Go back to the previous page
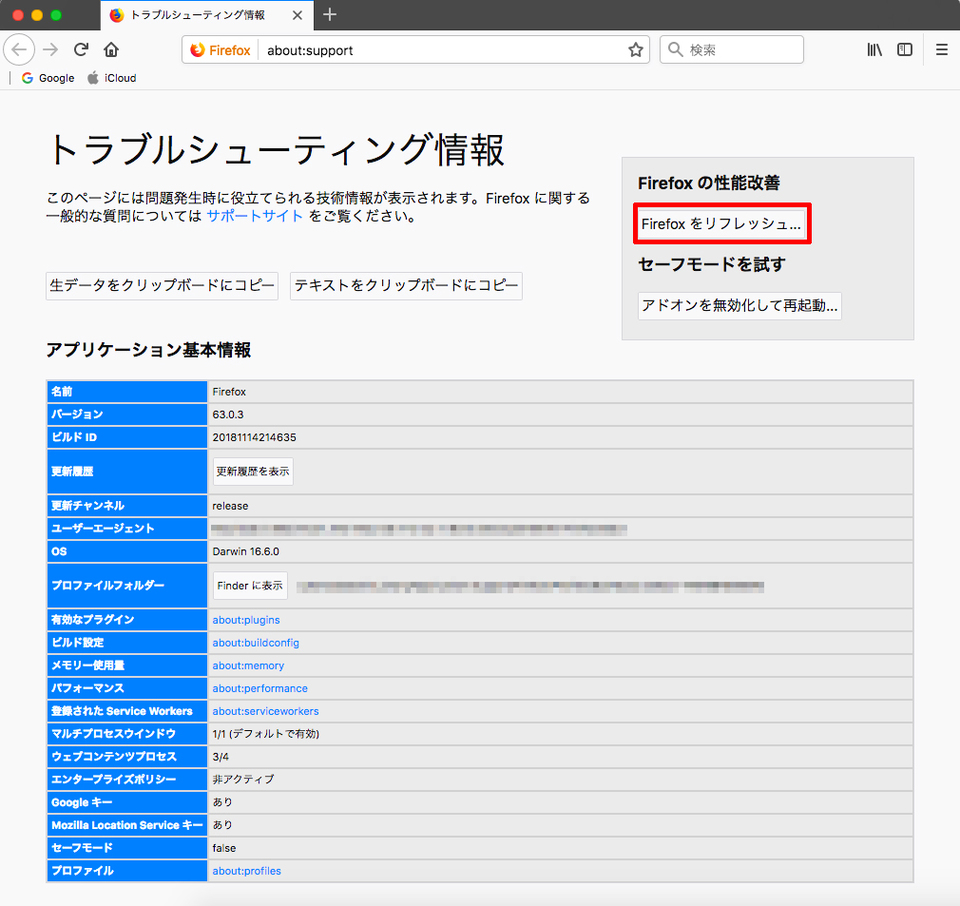This screenshot has height=906, width=960. (20, 49)
